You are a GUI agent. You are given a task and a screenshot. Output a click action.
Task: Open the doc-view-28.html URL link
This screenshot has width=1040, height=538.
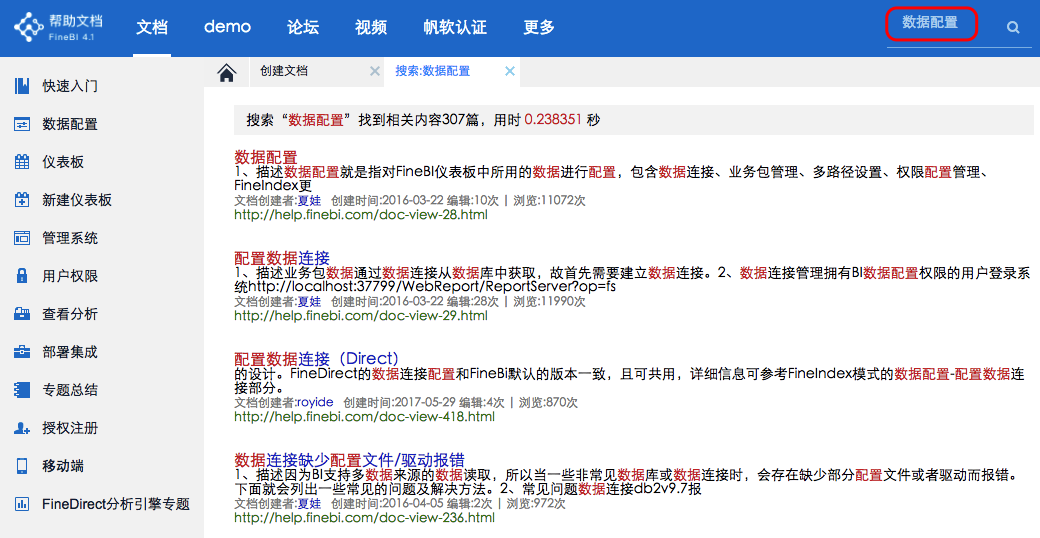(361, 215)
